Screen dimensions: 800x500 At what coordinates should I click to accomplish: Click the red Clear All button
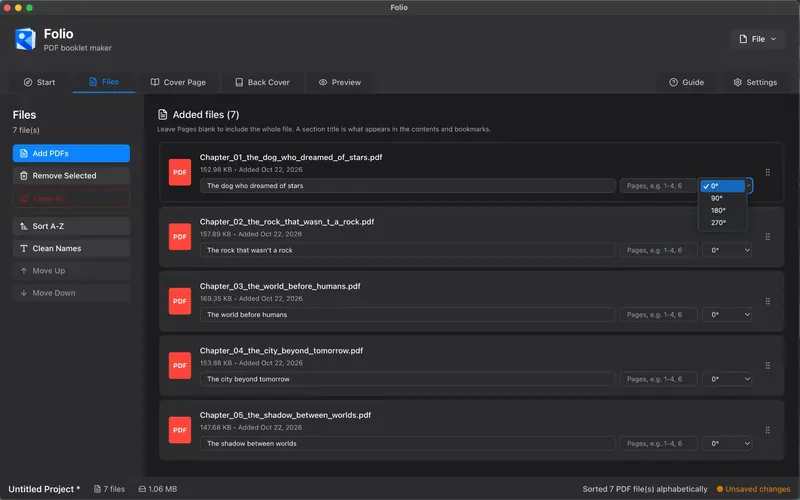(71, 198)
